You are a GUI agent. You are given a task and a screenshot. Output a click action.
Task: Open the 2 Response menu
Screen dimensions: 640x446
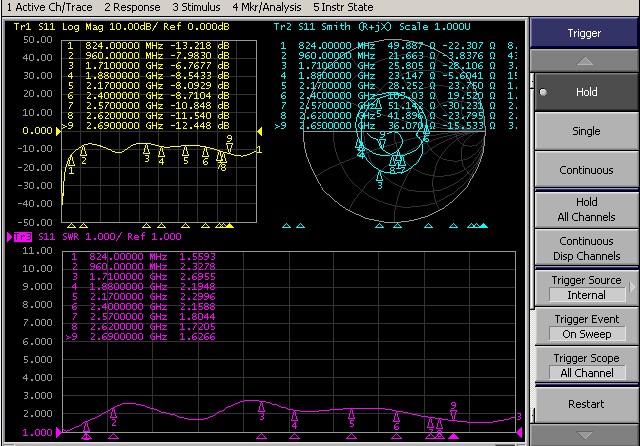[132, 7]
